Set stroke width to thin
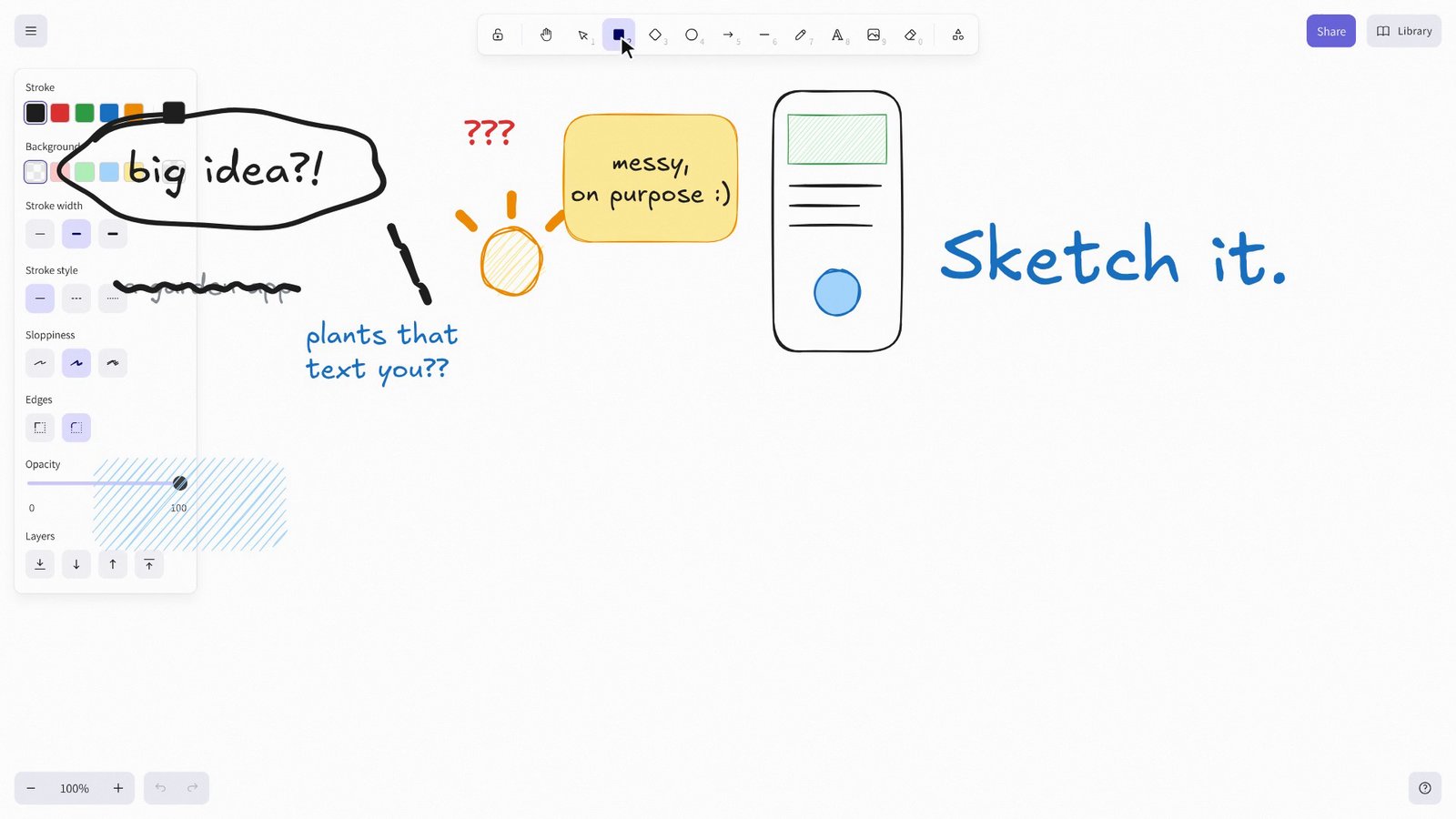 (40, 234)
